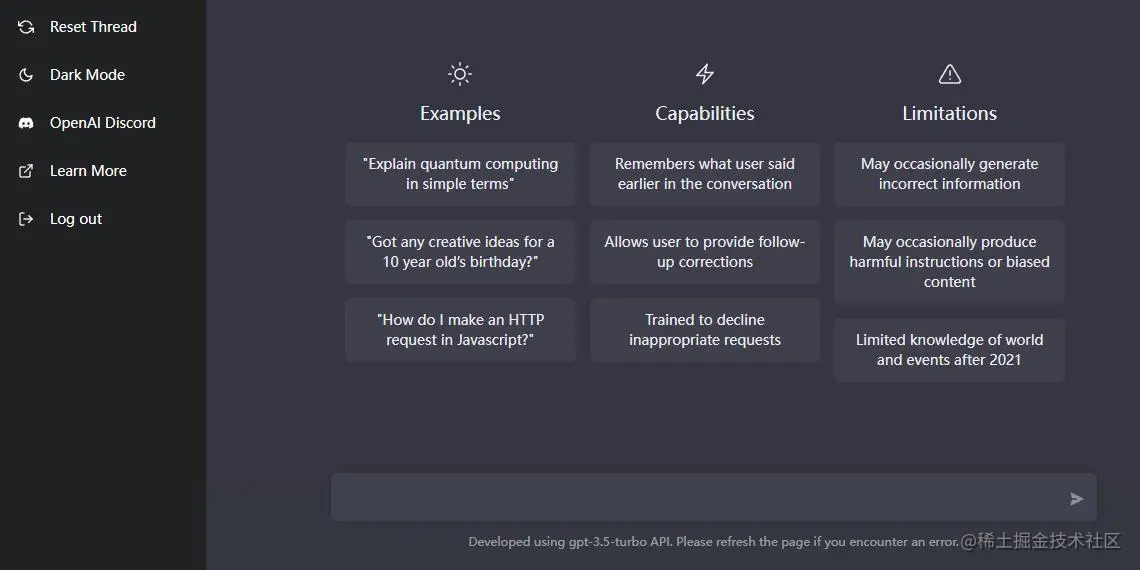Toggle Dark Mode in the sidebar
The width and height of the screenshot is (1140, 570).
click(x=87, y=75)
